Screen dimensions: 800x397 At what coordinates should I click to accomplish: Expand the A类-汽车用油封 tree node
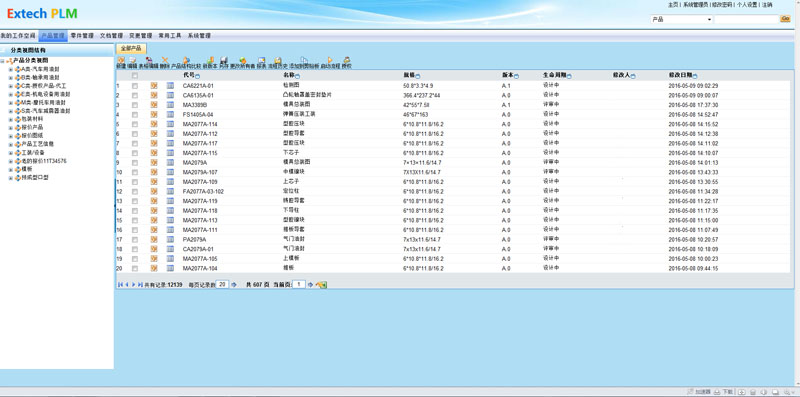(x=10, y=69)
